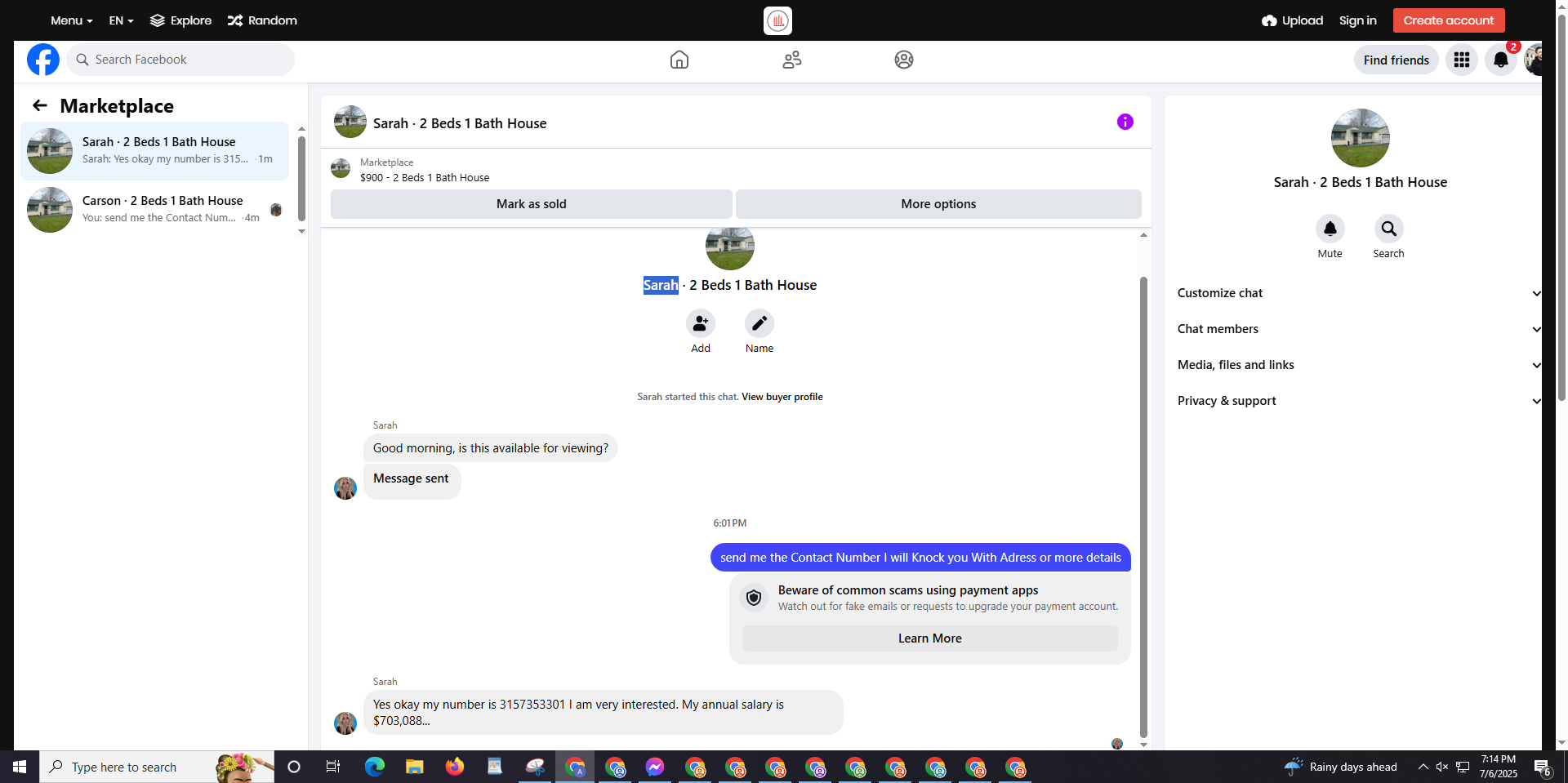The width and height of the screenshot is (1568, 783).
Task: Click the conversation list scrollbar
Action: coord(301,178)
